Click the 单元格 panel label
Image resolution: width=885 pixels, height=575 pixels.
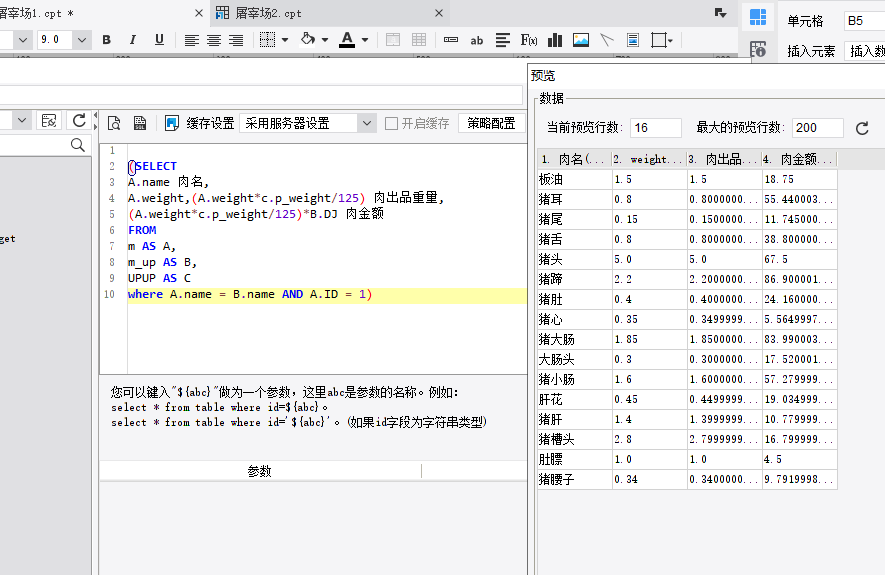(x=805, y=21)
